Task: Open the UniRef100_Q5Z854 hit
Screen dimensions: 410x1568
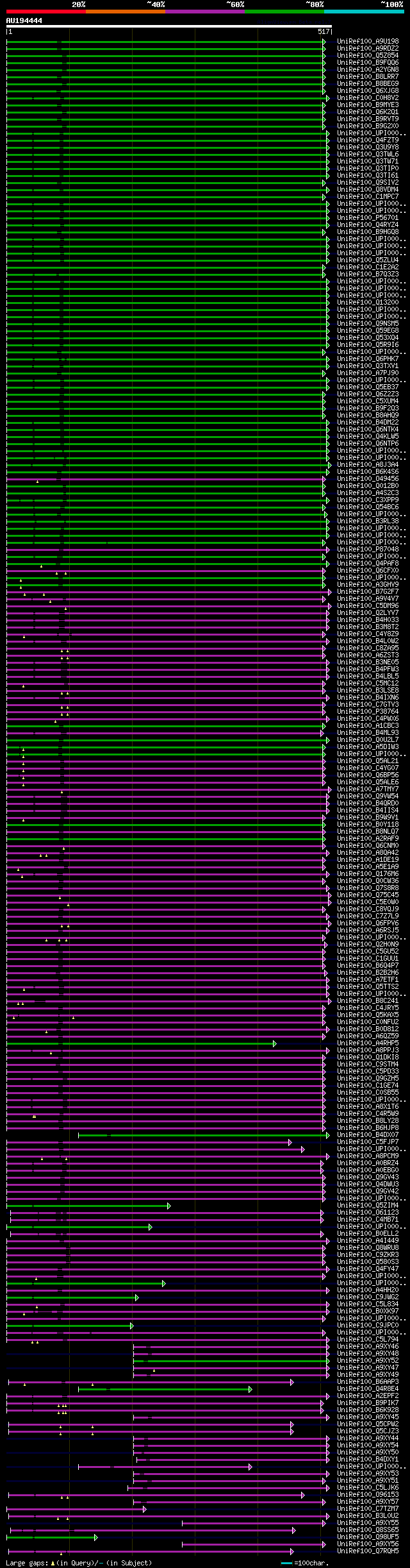Action: pyautogui.click(x=368, y=56)
